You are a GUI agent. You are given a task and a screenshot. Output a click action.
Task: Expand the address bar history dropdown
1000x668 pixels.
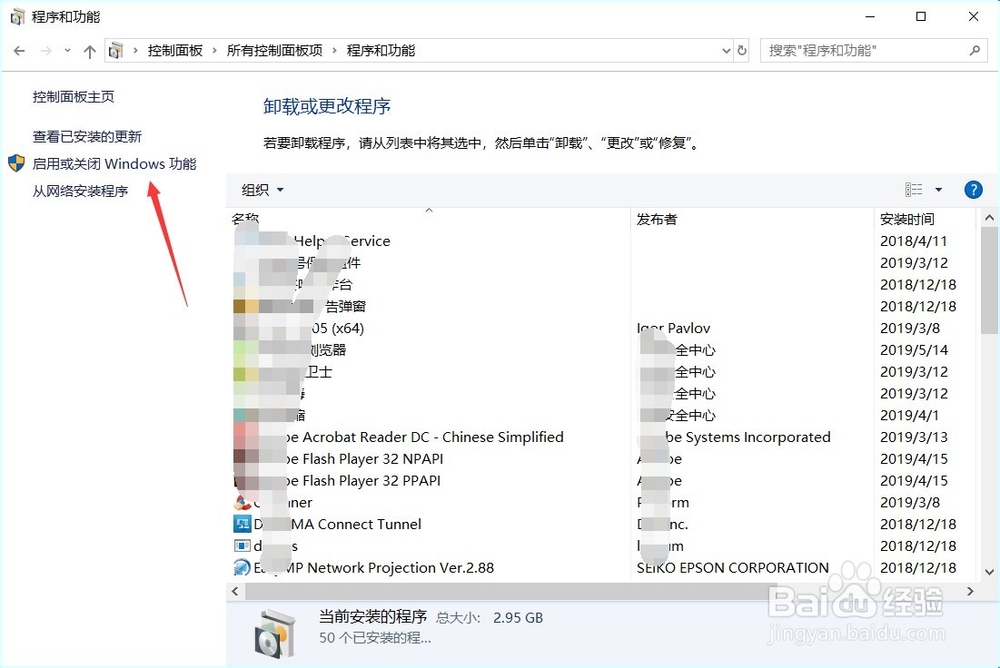point(726,50)
